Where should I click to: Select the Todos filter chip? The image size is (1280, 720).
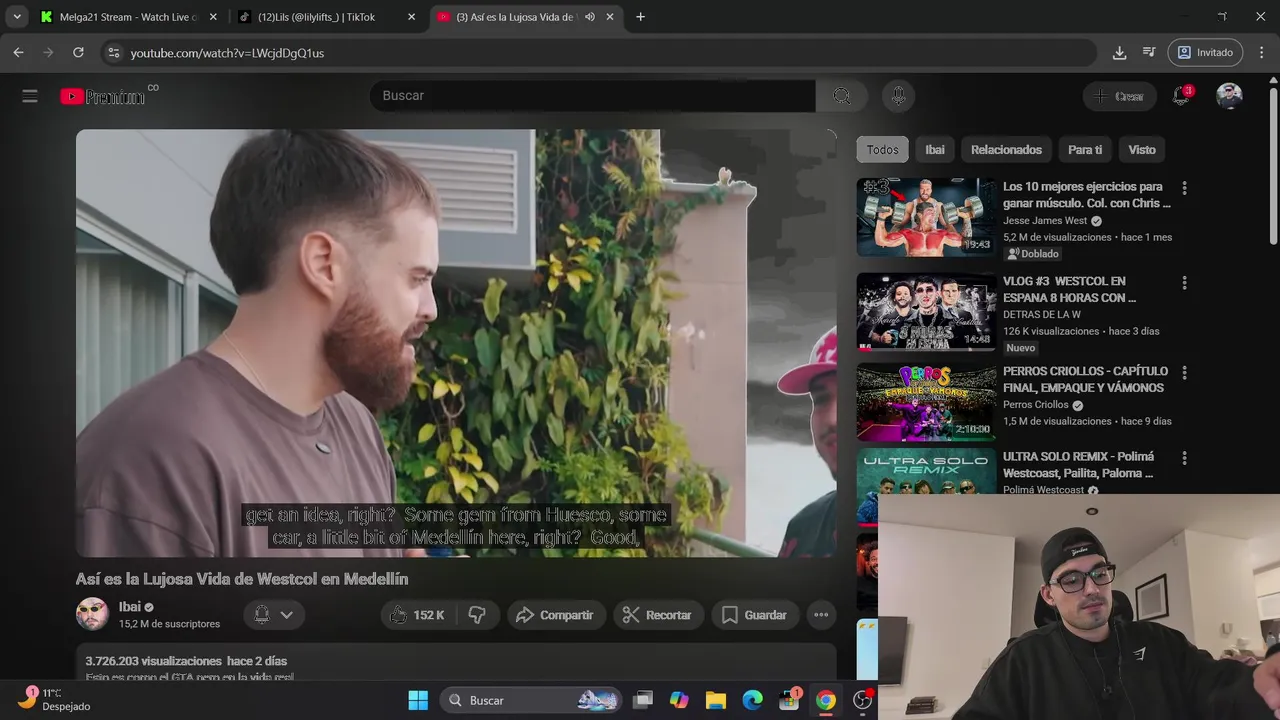(882, 150)
